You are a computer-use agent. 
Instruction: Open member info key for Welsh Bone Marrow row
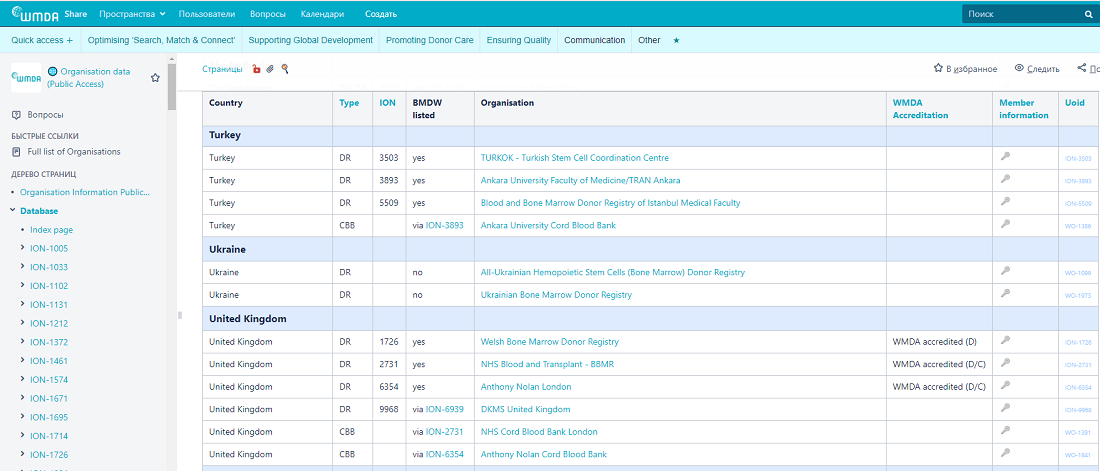pos(1005,340)
